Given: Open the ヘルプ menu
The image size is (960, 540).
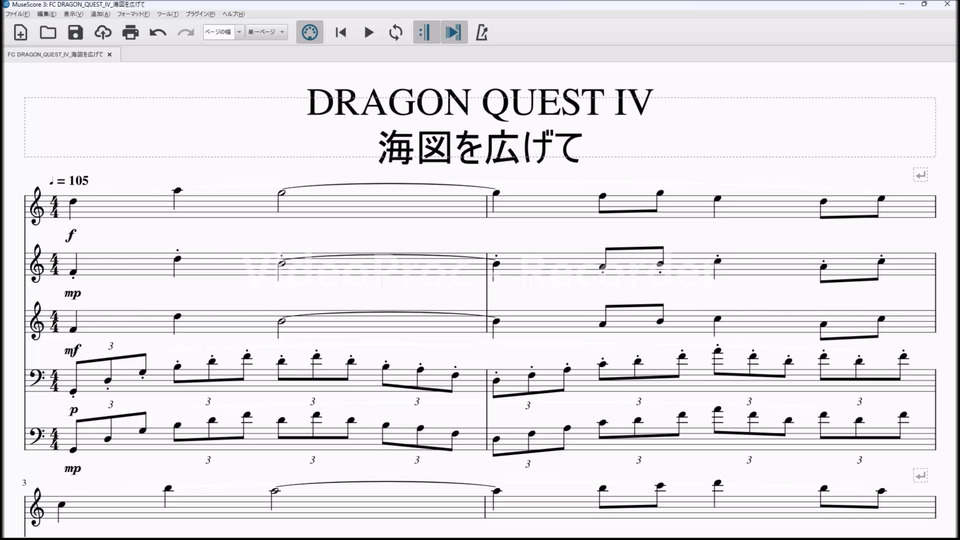Looking at the screenshot, I should tap(233, 14).
